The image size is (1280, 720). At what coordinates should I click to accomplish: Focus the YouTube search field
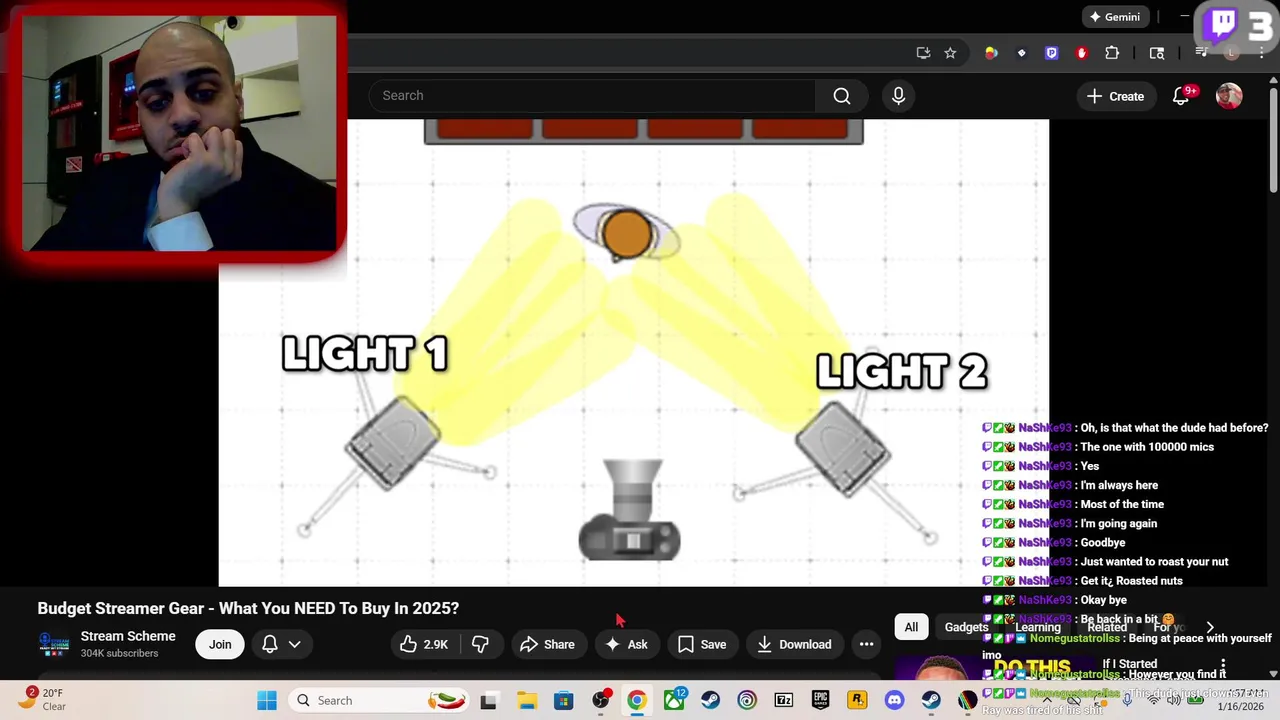click(591, 96)
